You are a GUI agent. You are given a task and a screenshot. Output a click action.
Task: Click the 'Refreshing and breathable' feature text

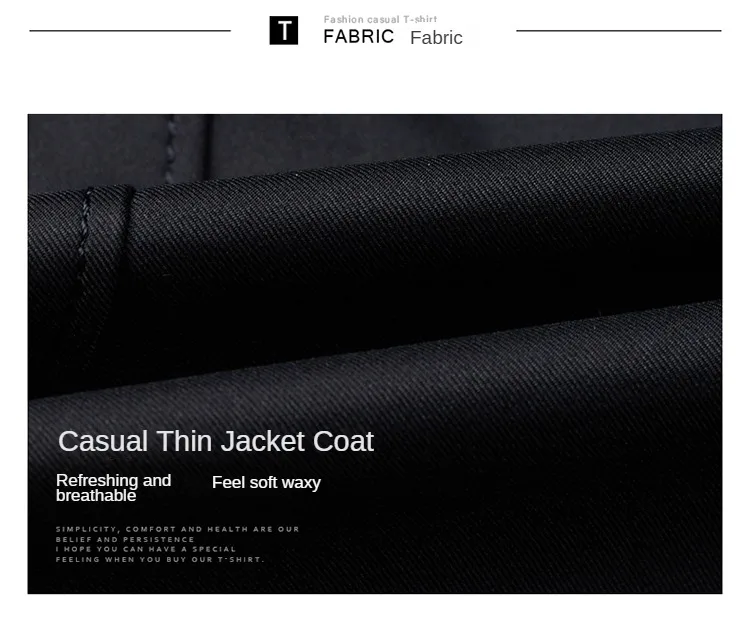point(113,488)
